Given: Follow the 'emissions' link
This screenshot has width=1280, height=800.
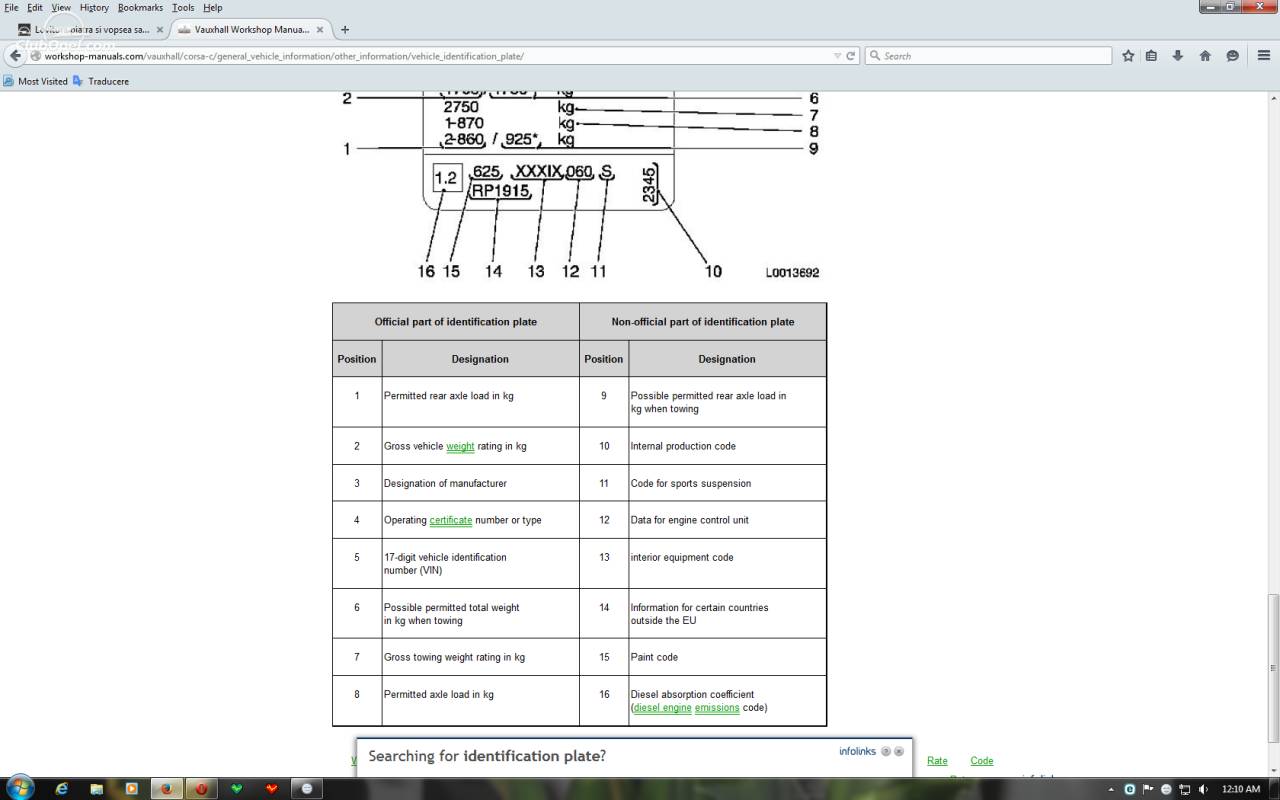Looking at the screenshot, I should point(717,708).
